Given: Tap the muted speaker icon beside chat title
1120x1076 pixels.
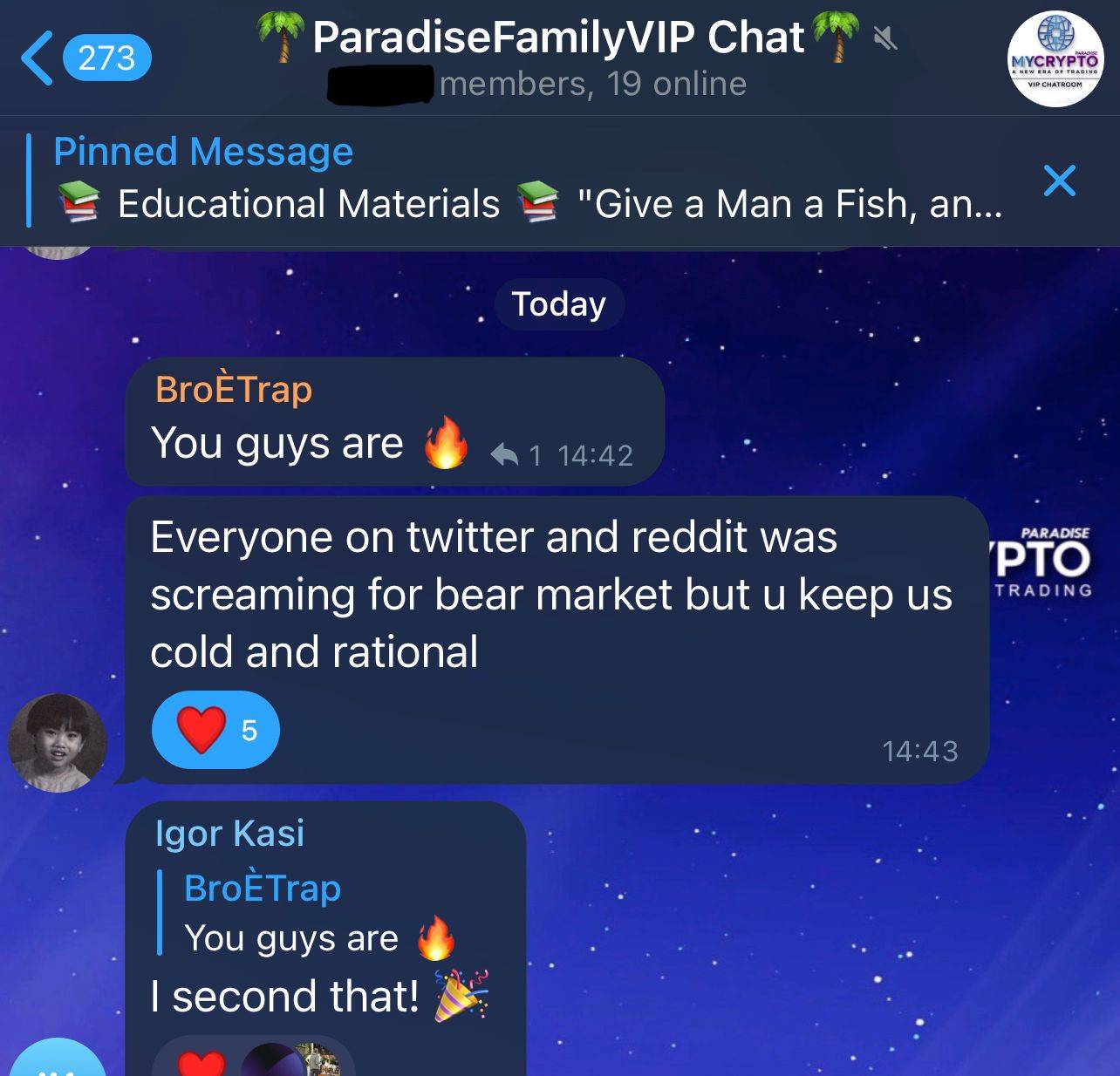Looking at the screenshot, I should pyautogui.click(x=886, y=38).
